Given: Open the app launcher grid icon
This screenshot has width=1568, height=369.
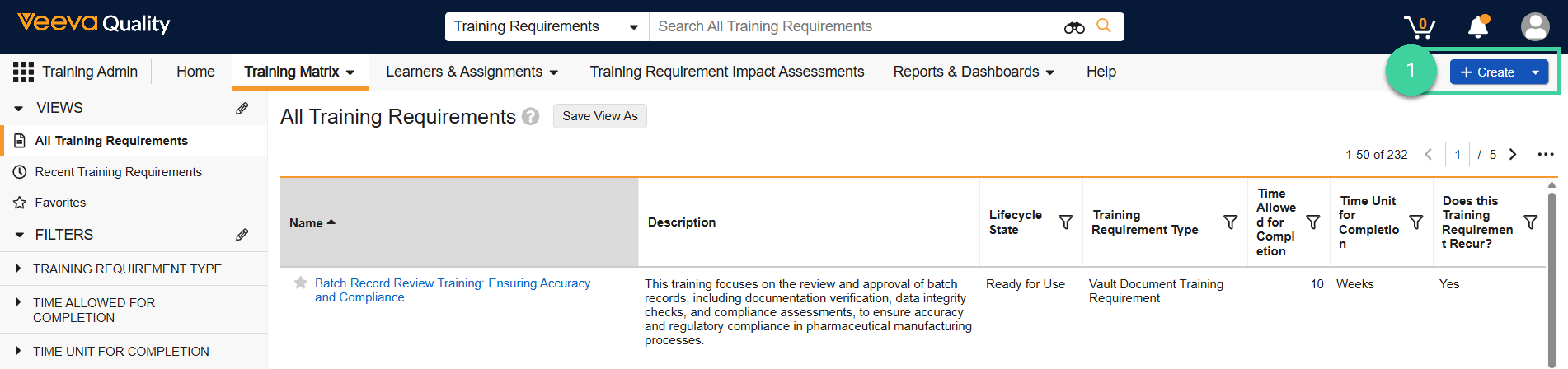Looking at the screenshot, I should coord(23,72).
